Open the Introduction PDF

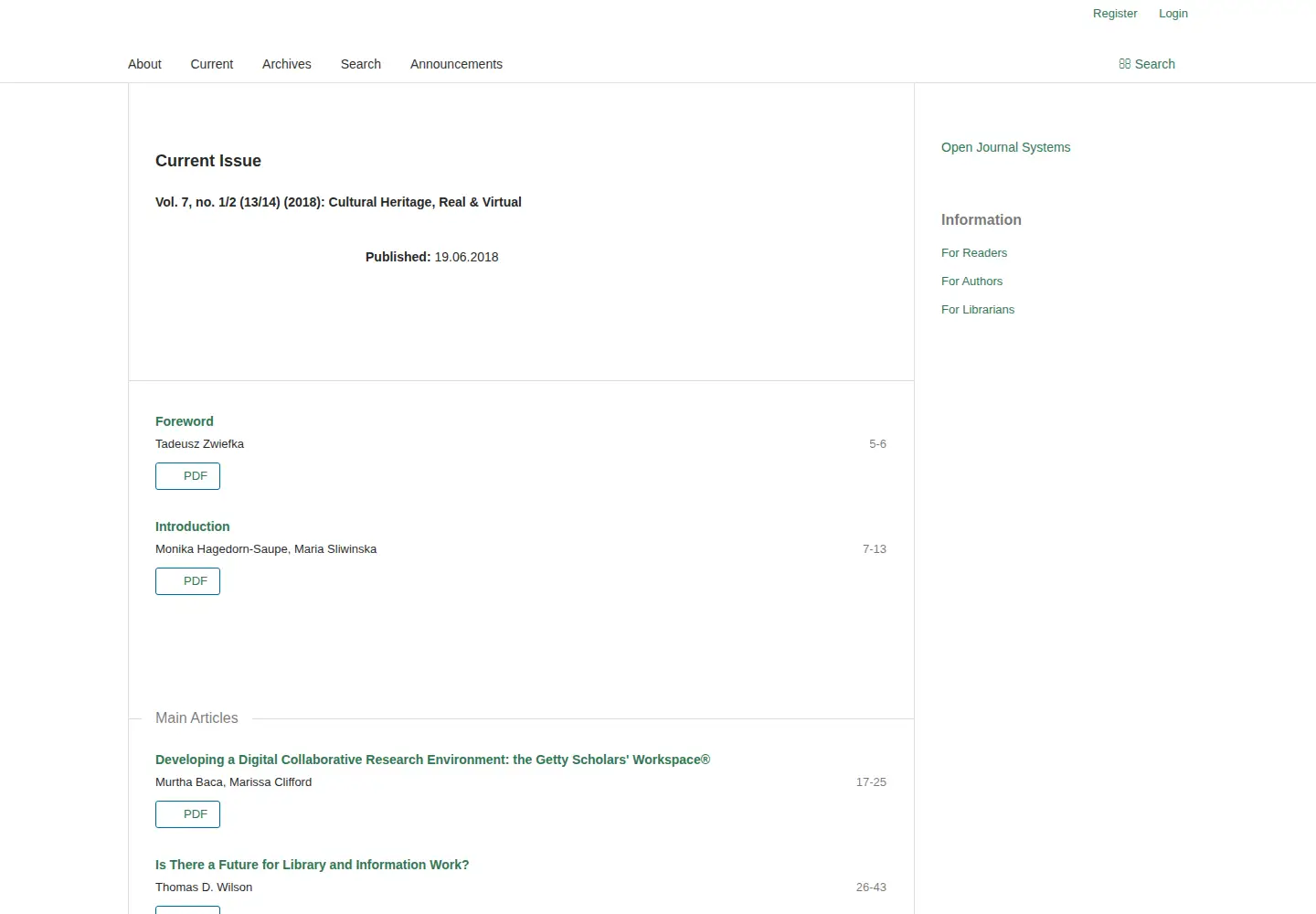tap(187, 581)
